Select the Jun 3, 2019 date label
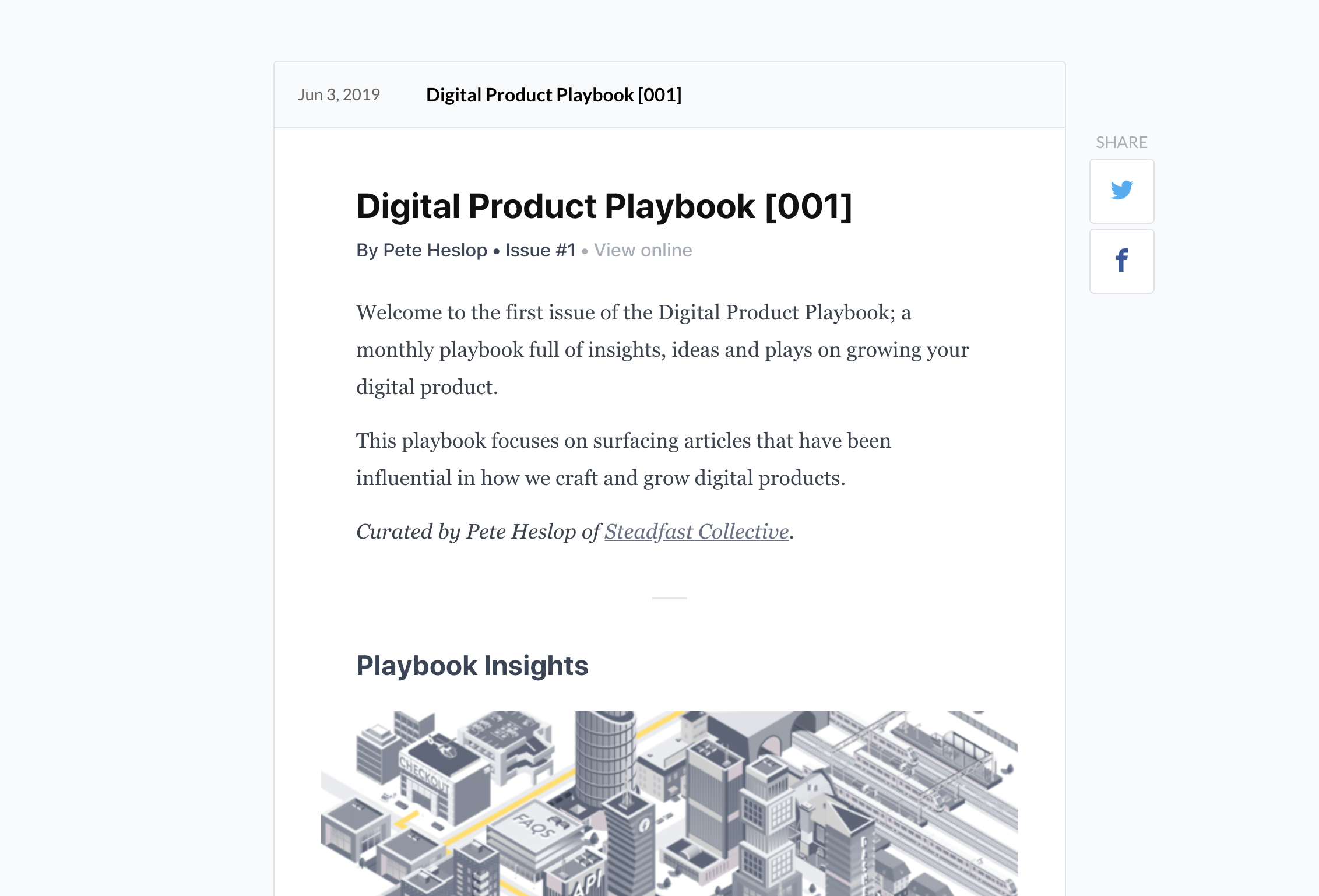 click(x=339, y=94)
